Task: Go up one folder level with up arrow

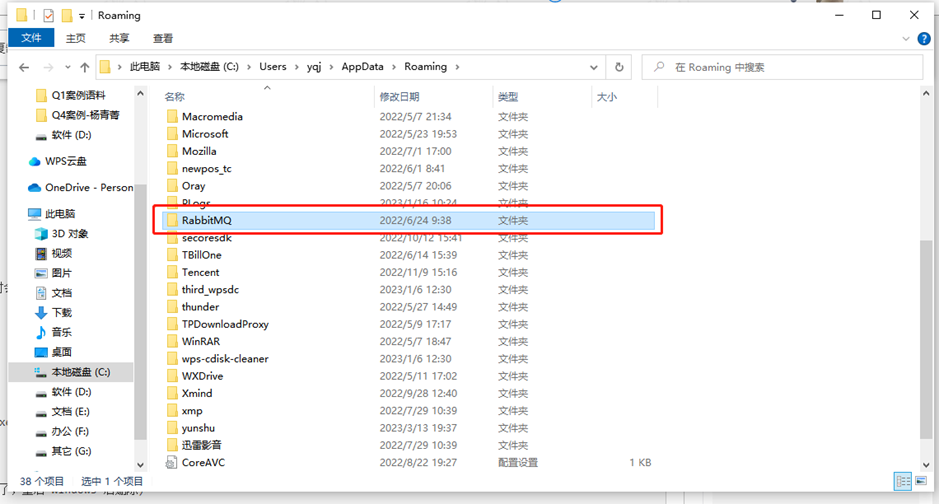Action: (x=85, y=67)
